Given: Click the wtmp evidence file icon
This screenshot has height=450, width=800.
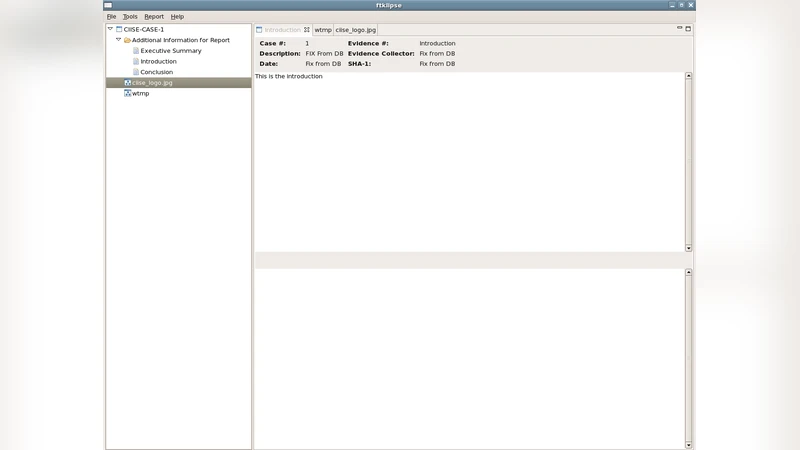Looking at the screenshot, I should pyautogui.click(x=128, y=93).
